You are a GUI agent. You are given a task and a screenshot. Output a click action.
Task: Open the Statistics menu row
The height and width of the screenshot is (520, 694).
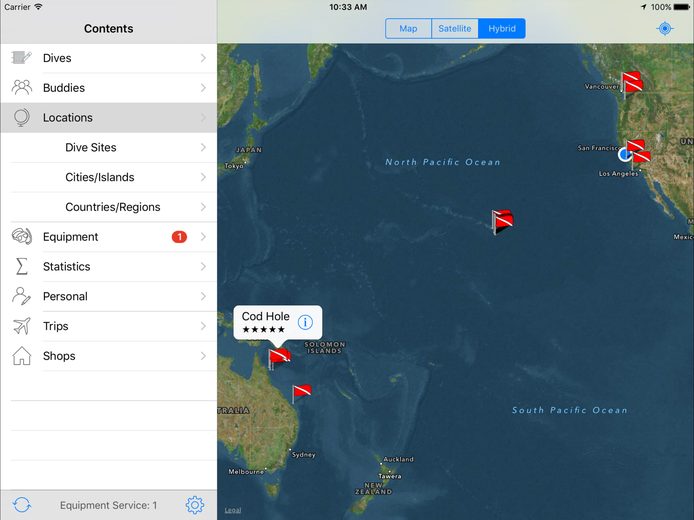[108, 266]
